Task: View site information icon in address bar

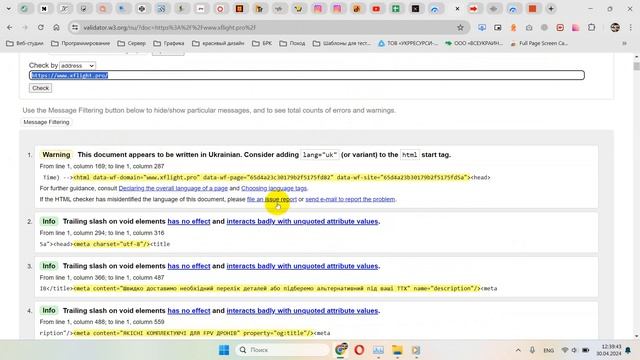Action: 75,27
